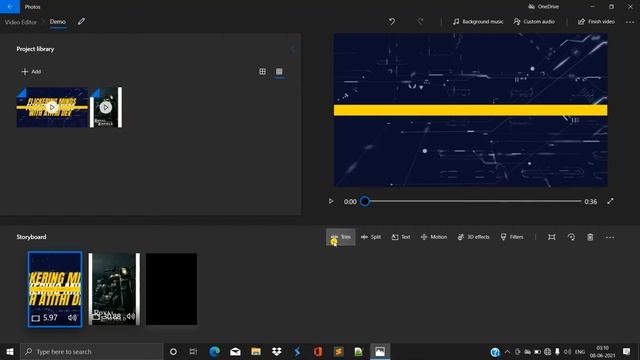Viewport: 640px width, 360px height.
Task: Open the taskbar clock and date
Action: click(x=602, y=351)
